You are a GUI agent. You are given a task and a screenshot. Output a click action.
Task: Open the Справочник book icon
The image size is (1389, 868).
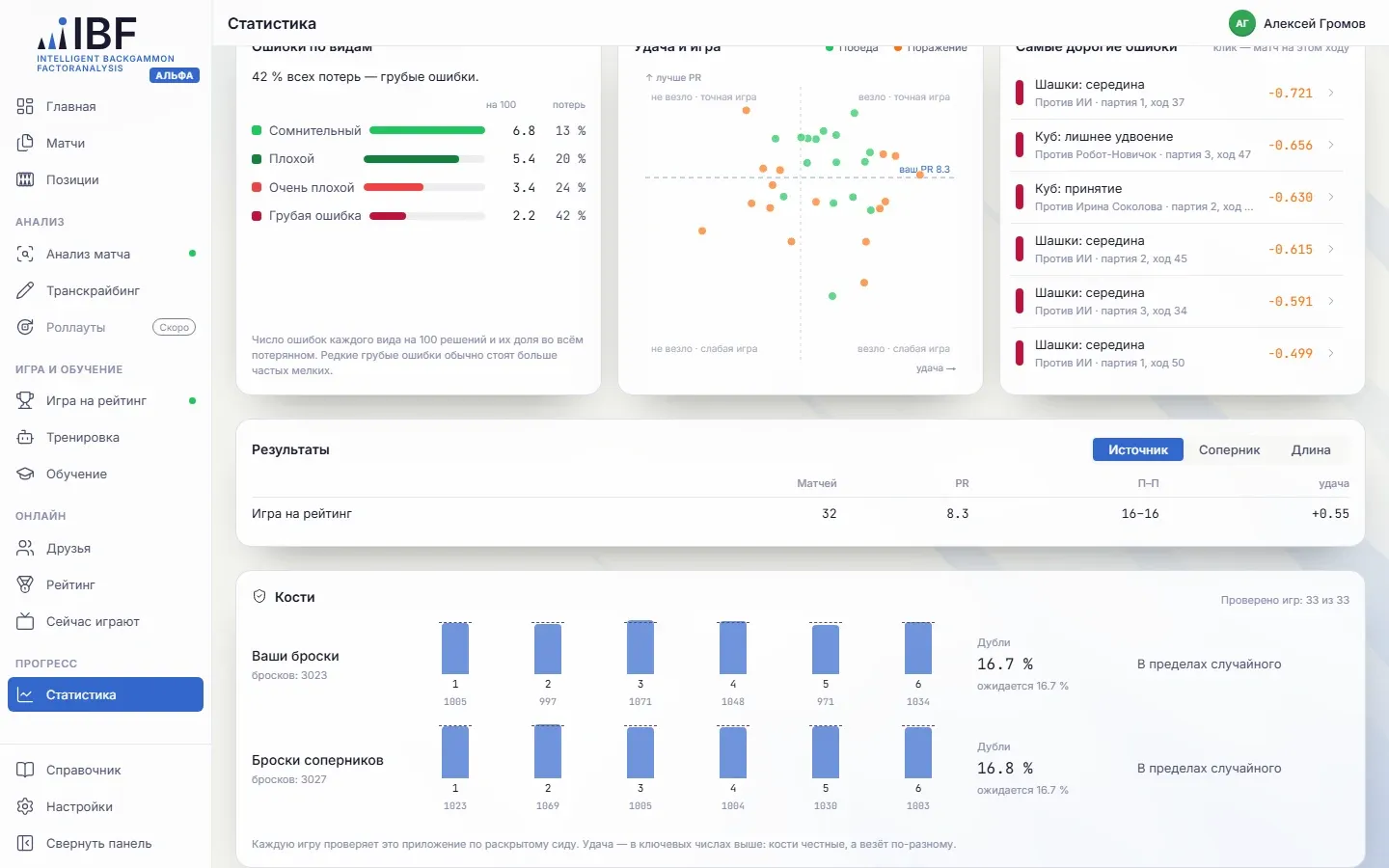pyautogui.click(x=25, y=770)
